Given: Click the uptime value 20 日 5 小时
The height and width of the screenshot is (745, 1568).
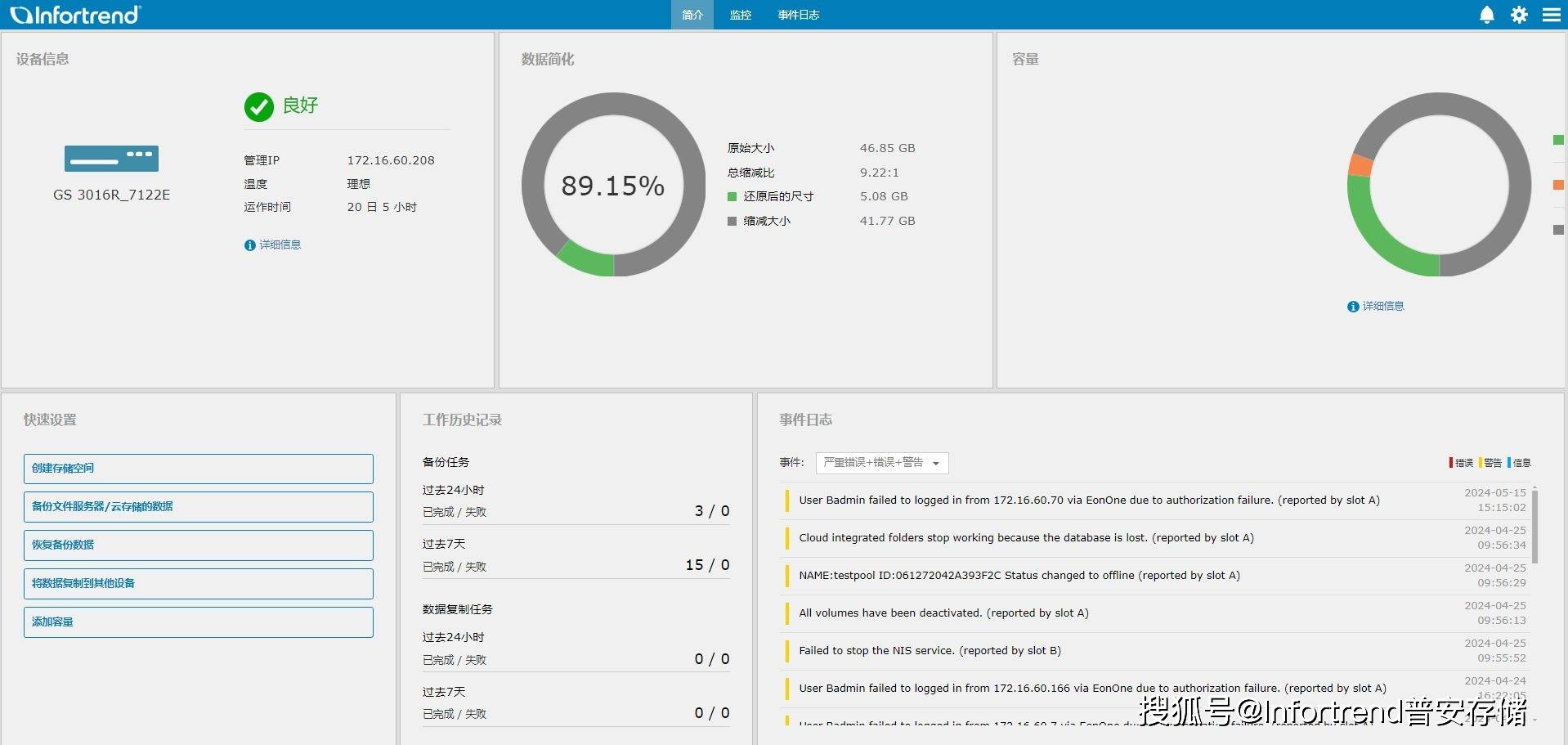Looking at the screenshot, I should click(382, 207).
